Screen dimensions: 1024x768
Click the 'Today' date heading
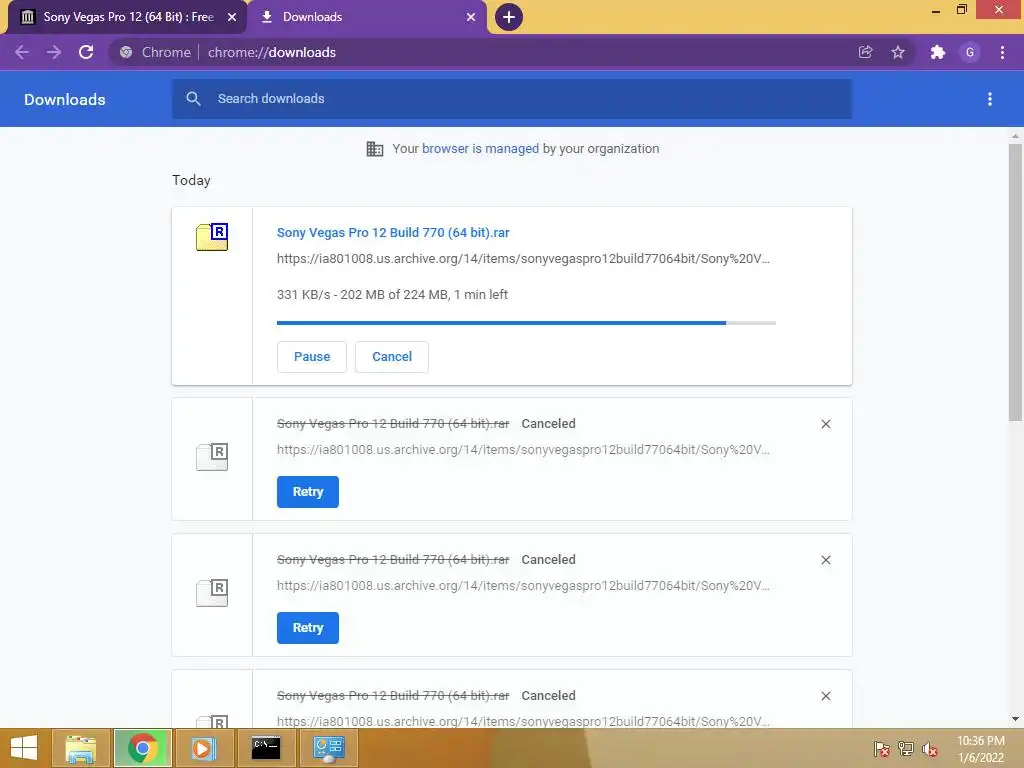coord(191,180)
